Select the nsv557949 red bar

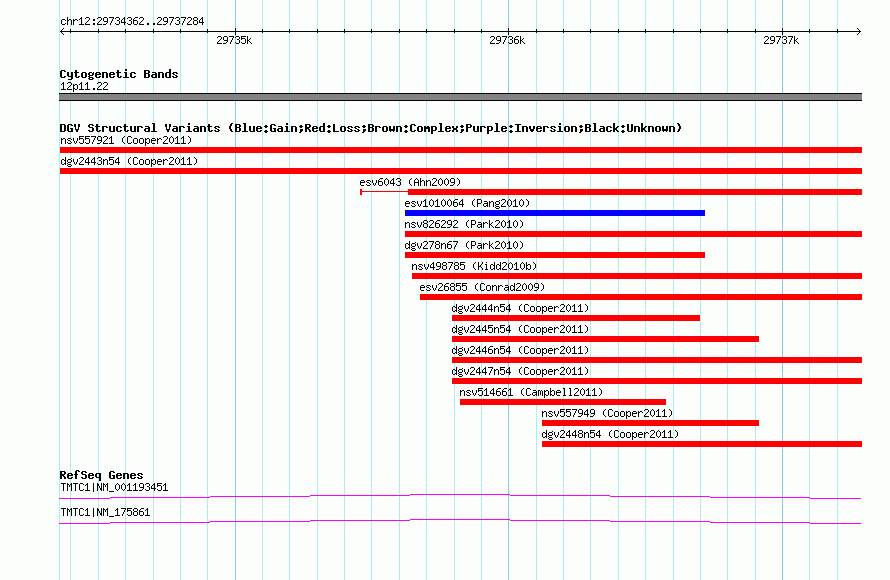(650, 423)
